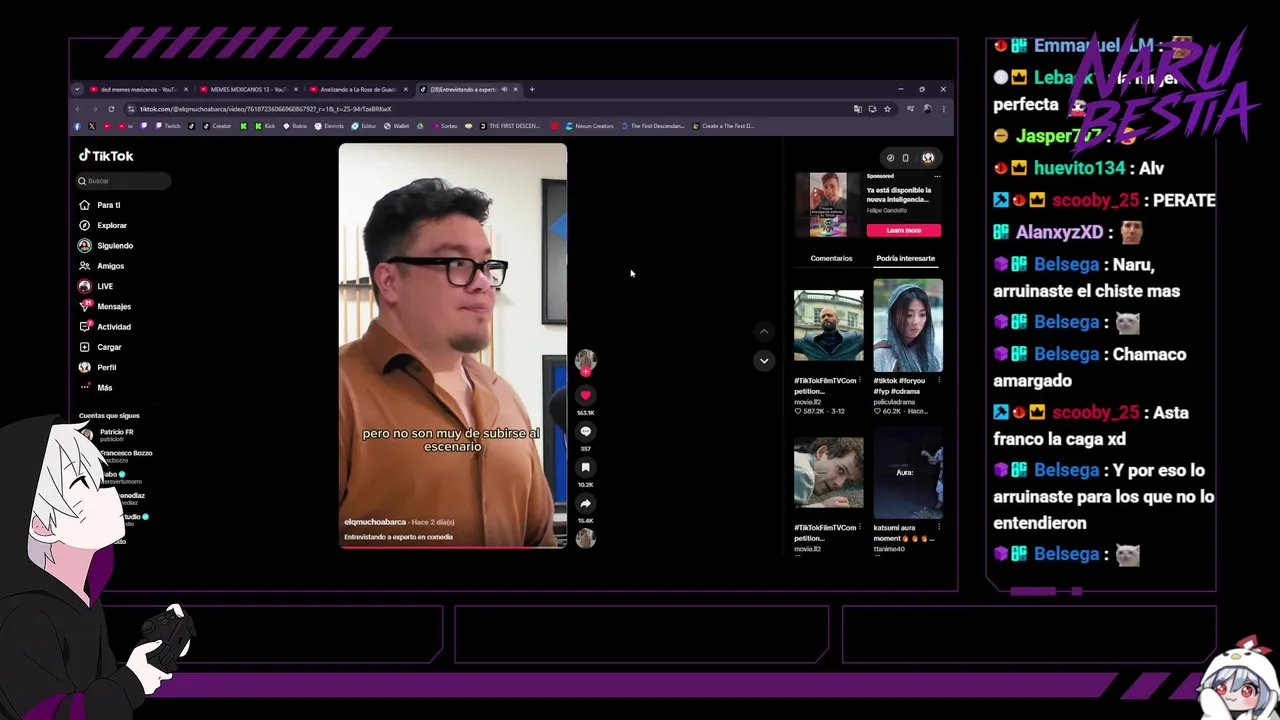The image size is (1280, 720).
Task: Switch to Podría interesarte tab
Action: 905,258
